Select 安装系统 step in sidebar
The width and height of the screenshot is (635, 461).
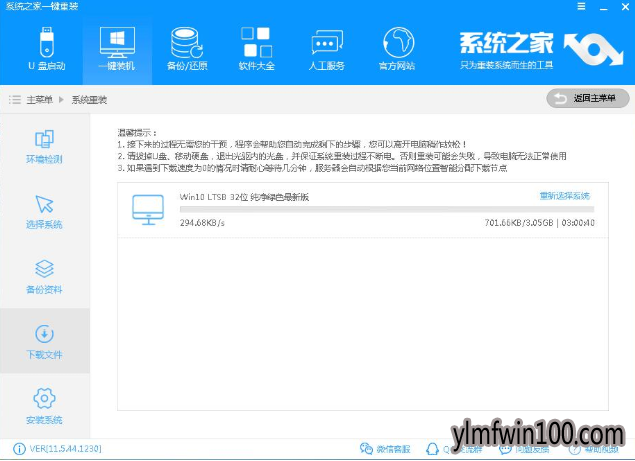click(x=44, y=406)
